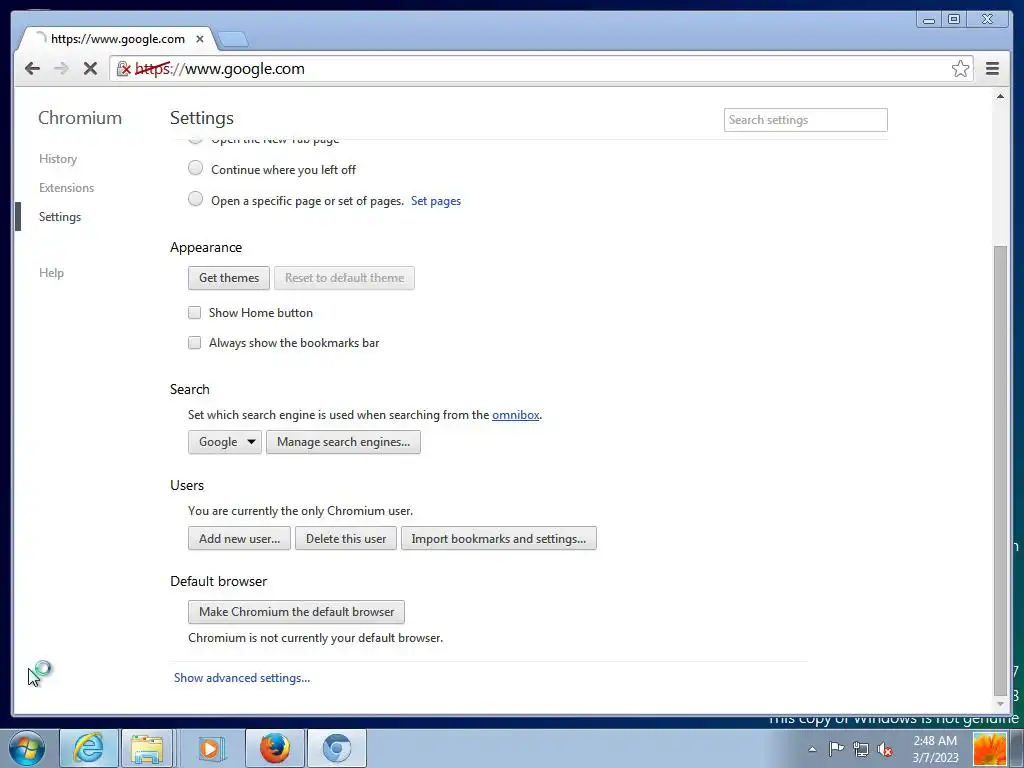This screenshot has height=768, width=1024.
Task: Open Extensions in the sidebar
Action: click(x=66, y=187)
